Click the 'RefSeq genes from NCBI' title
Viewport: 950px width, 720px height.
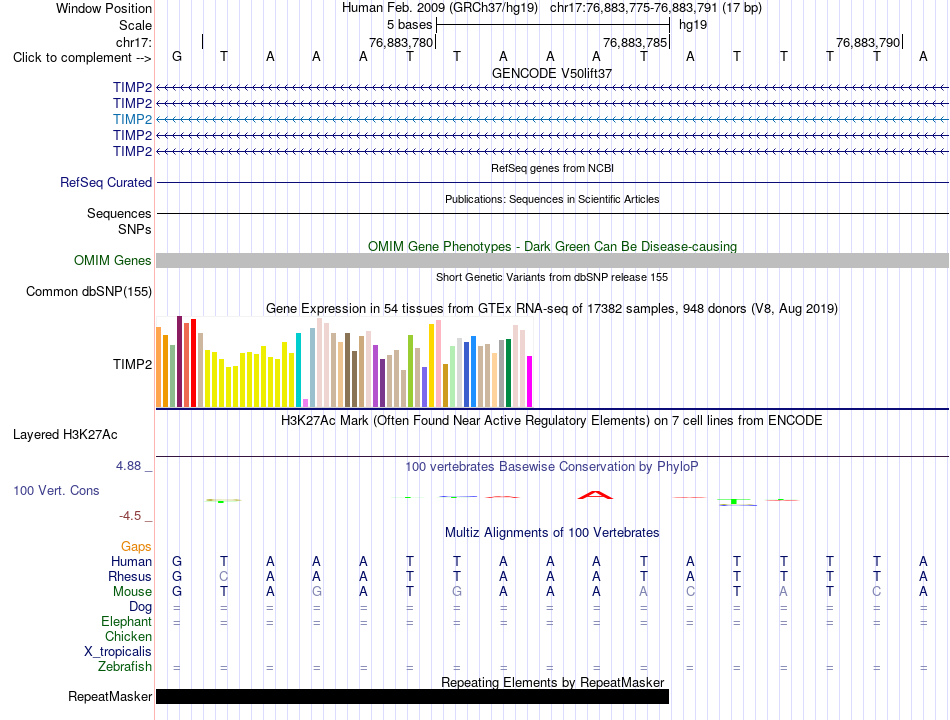pyautogui.click(x=552, y=168)
